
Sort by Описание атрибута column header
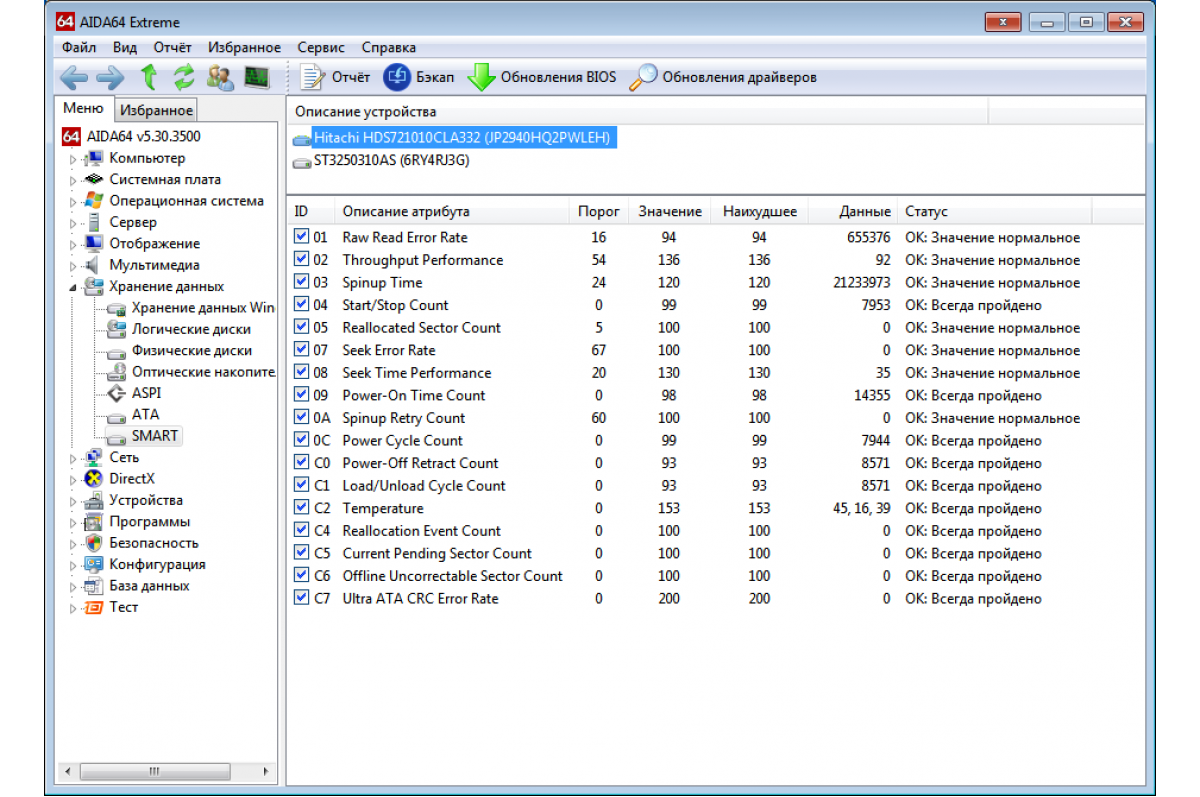tap(453, 211)
